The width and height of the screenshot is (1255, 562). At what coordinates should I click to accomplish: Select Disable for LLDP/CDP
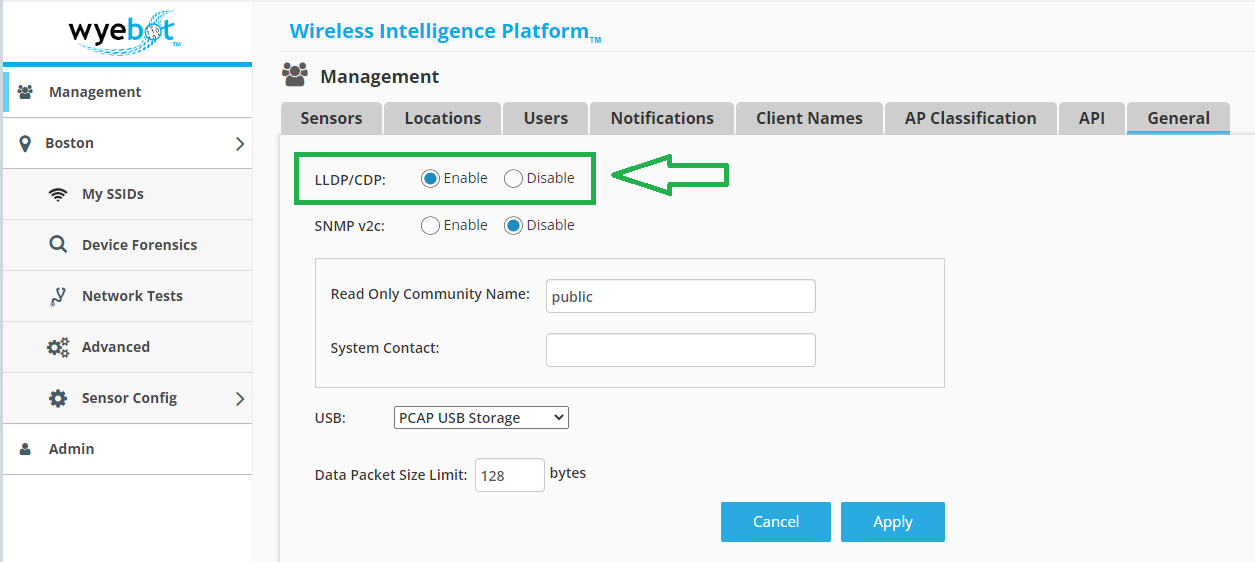(513, 179)
